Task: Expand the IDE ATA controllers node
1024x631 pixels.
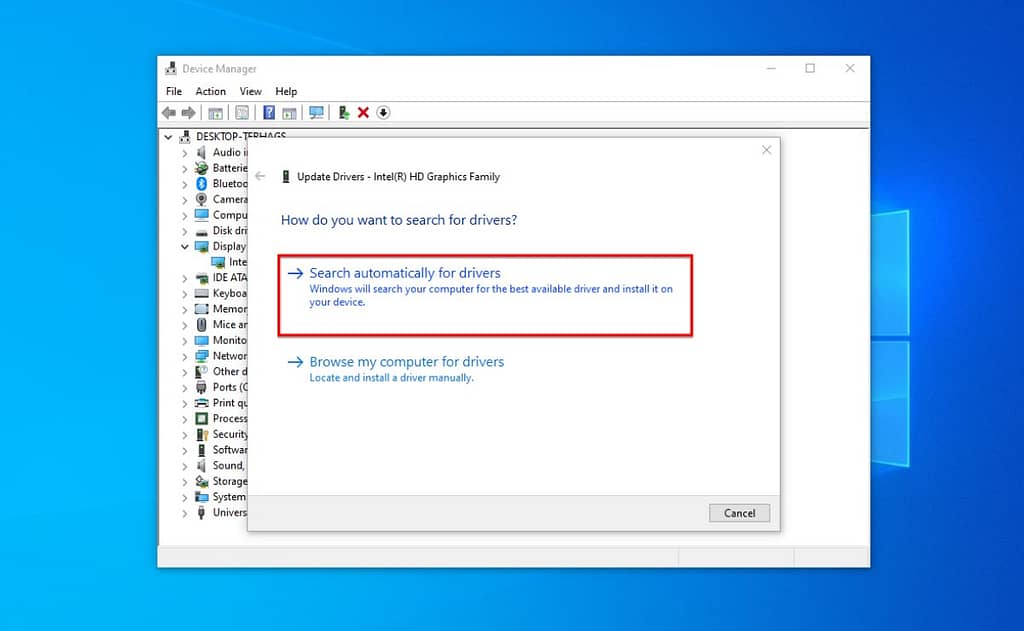Action: tap(184, 278)
